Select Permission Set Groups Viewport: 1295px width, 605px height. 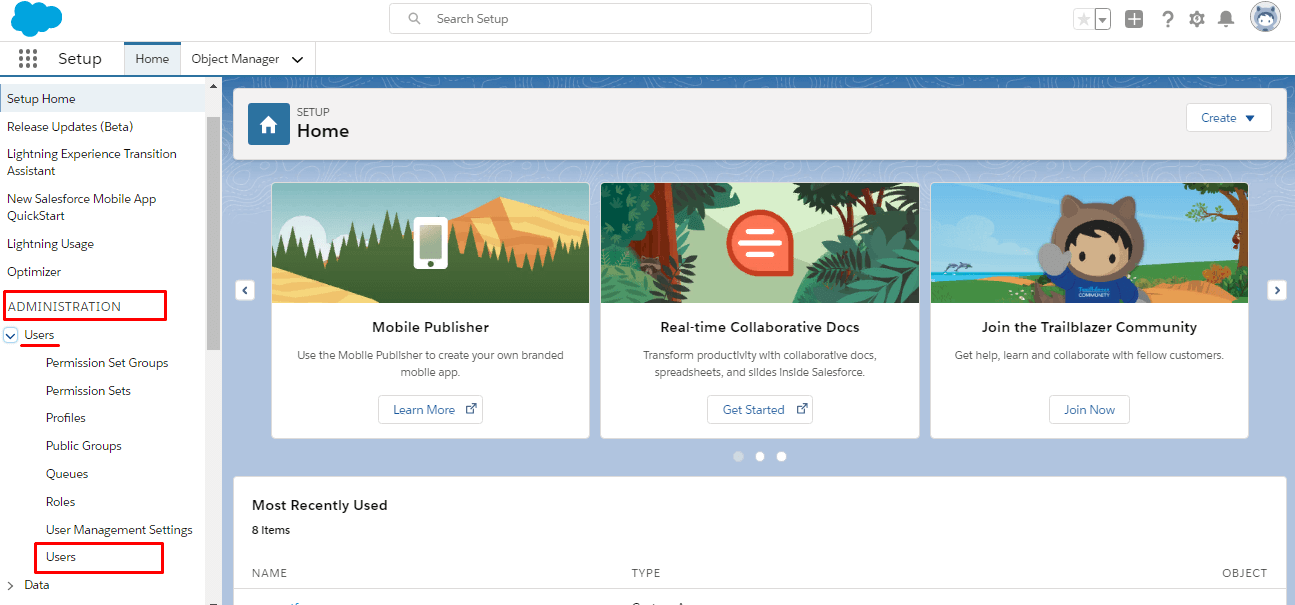point(107,363)
